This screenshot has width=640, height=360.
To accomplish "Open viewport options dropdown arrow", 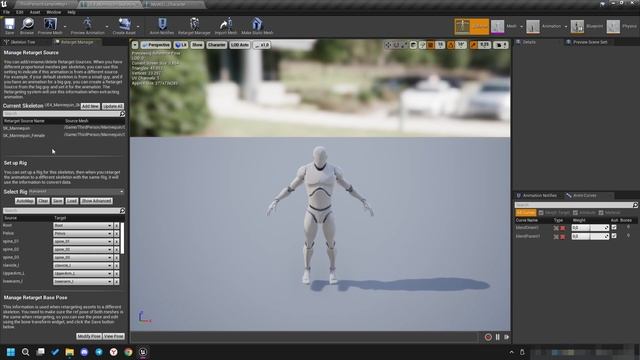I will click(135, 45).
